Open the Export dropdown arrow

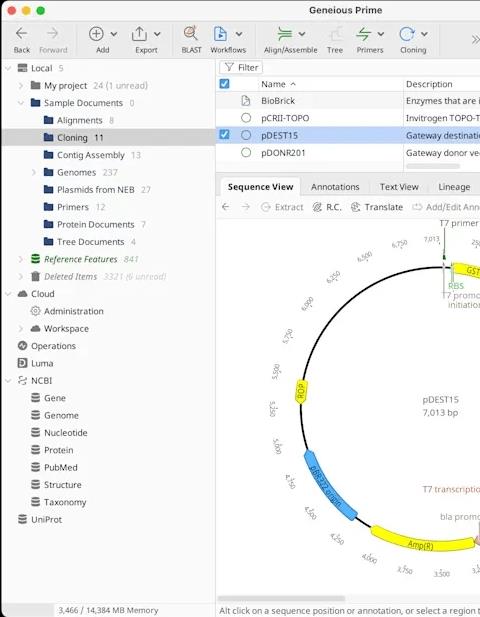pos(157,34)
